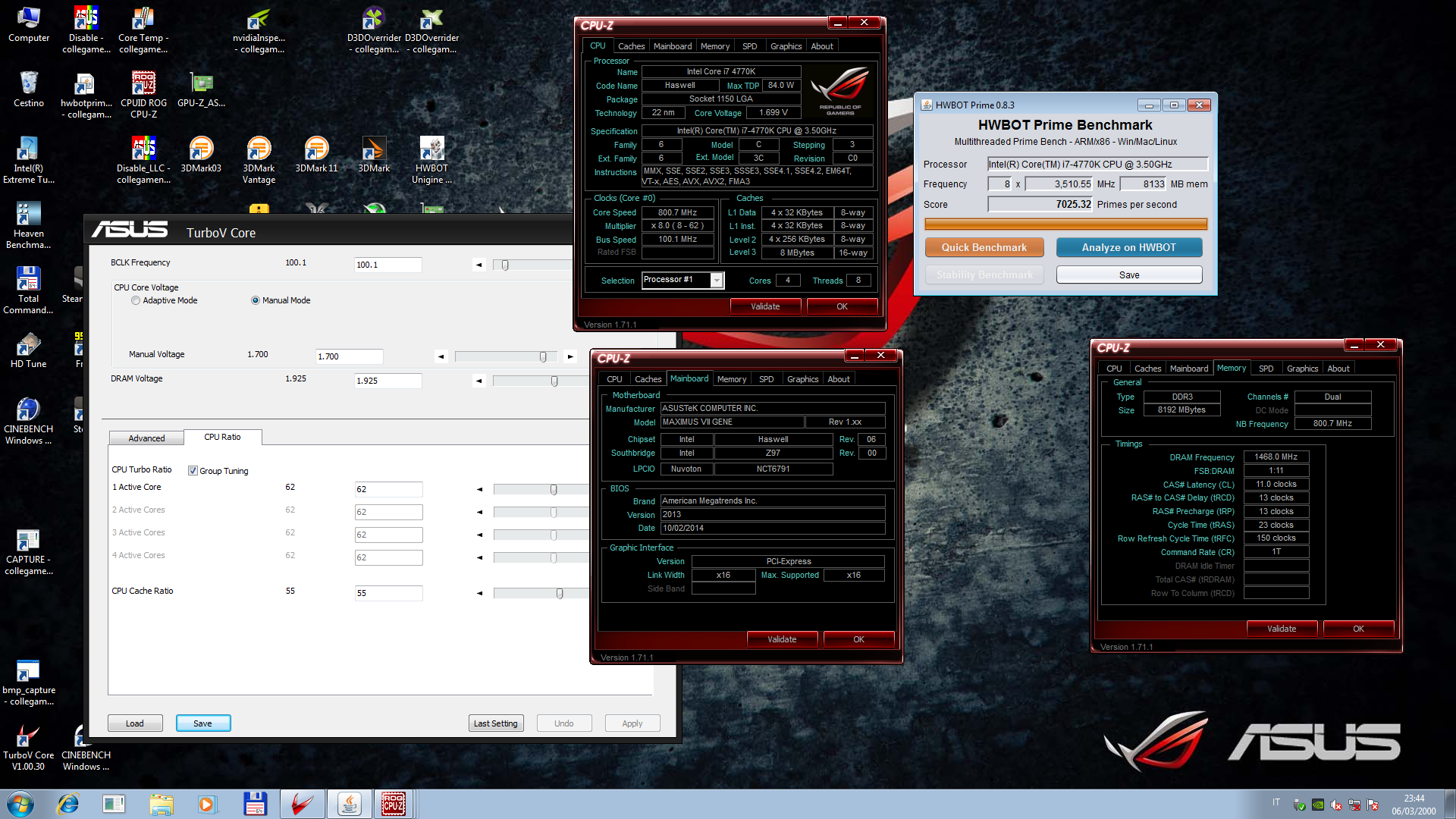Open the Computer desktop icon
The width and height of the screenshot is (1456, 819).
click(29, 24)
